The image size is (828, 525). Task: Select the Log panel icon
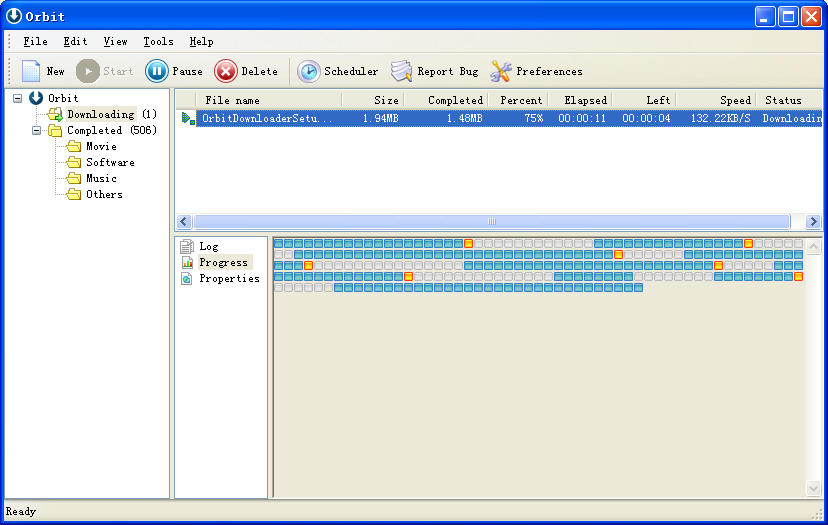point(187,246)
